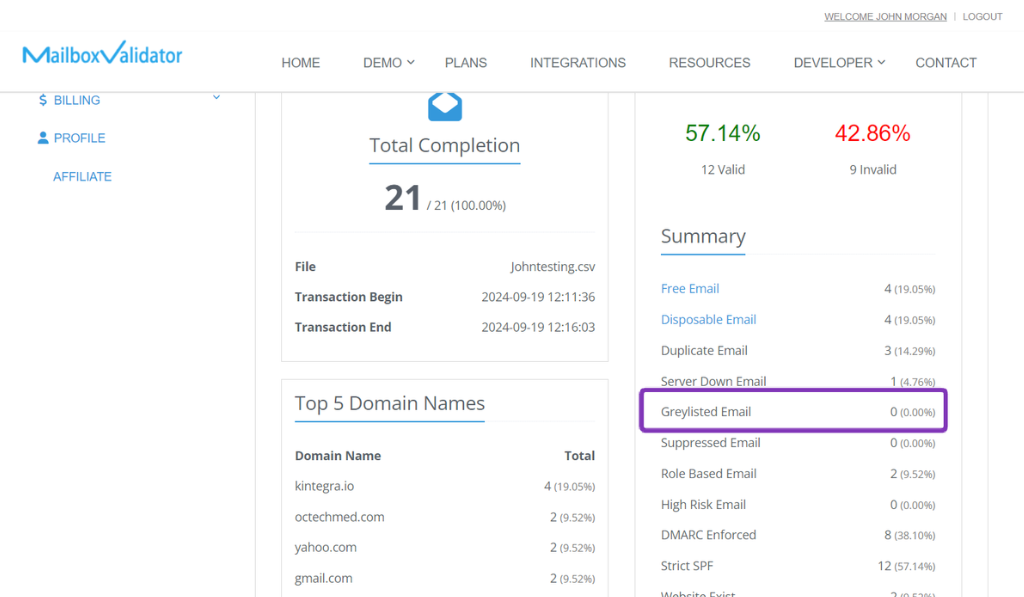Click the Free Email link

pyautogui.click(x=690, y=288)
